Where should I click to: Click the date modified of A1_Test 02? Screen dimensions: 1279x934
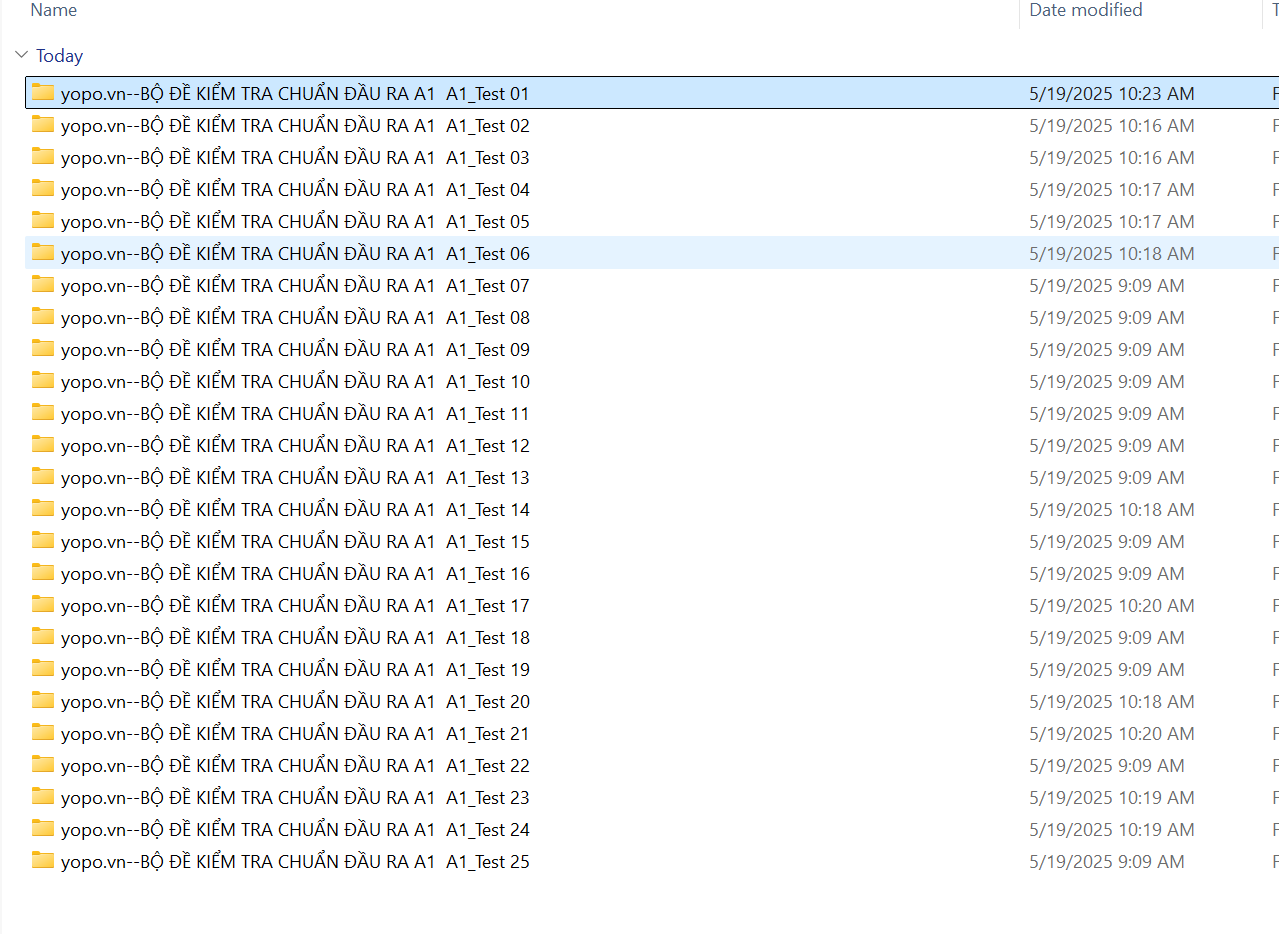(x=1111, y=126)
